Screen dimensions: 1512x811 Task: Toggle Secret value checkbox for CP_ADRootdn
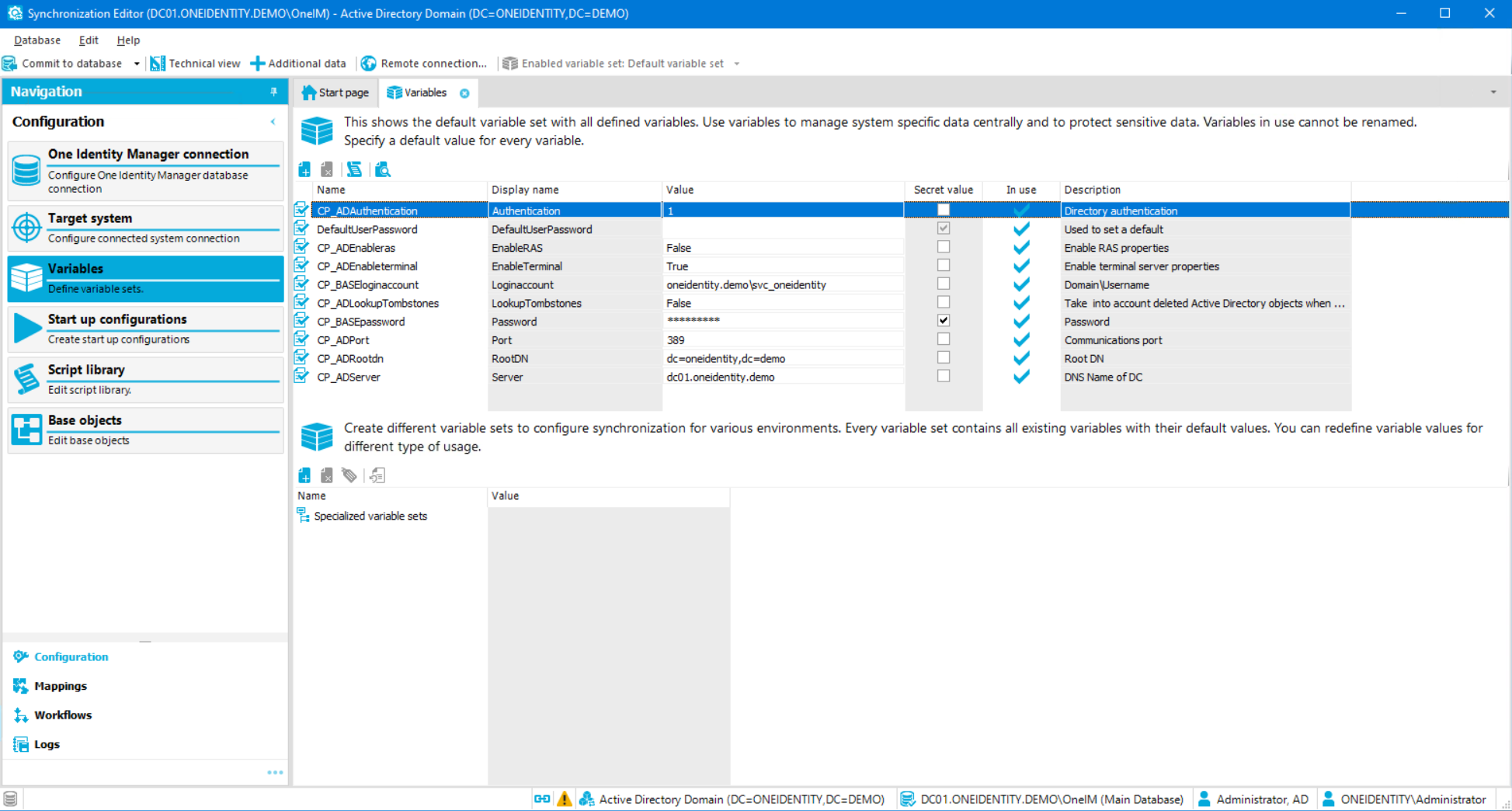point(944,357)
